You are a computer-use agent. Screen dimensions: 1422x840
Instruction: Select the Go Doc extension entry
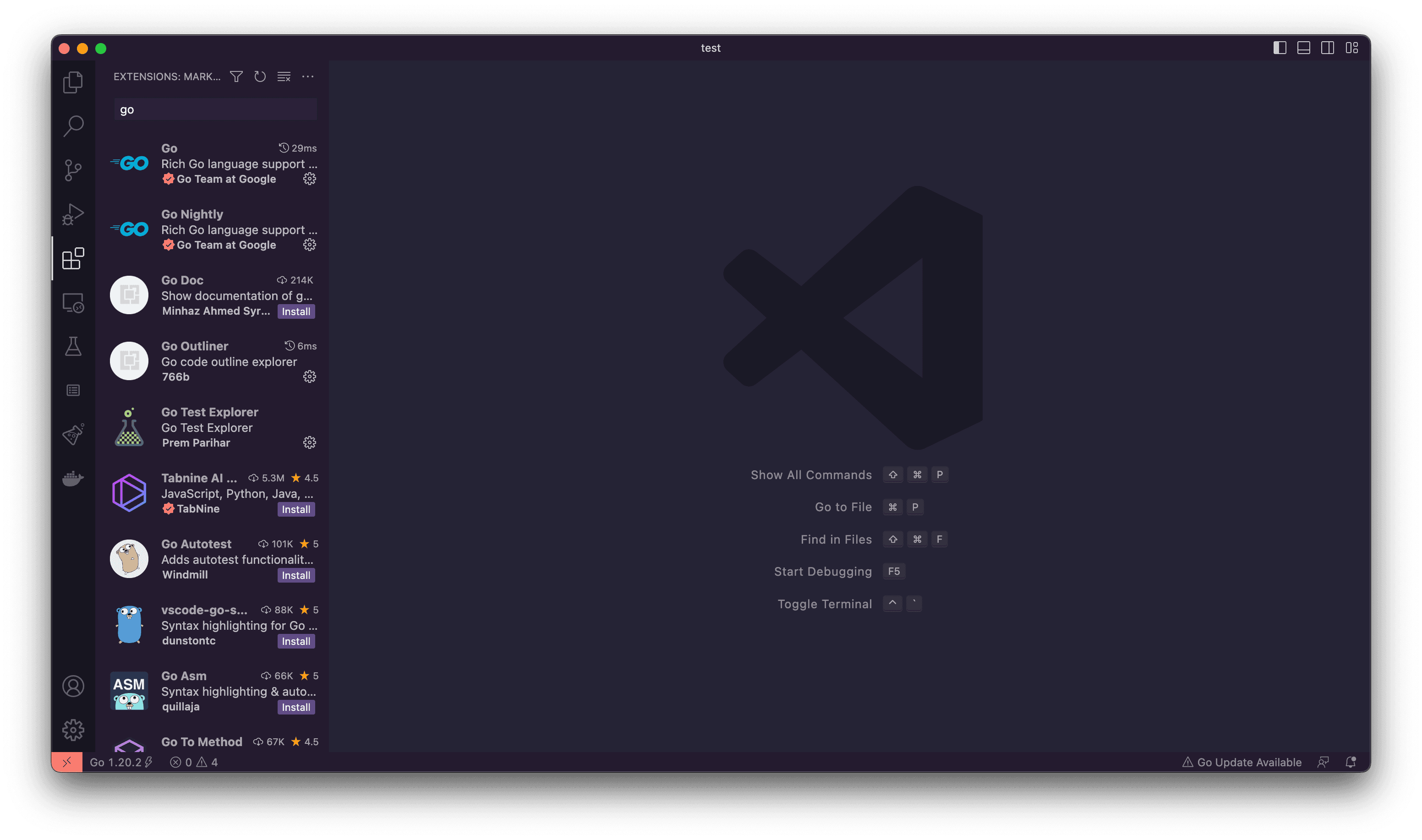[x=212, y=295]
